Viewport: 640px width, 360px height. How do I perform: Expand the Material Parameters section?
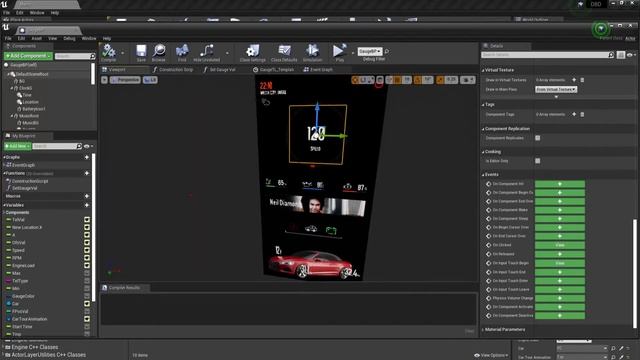point(483,330)
